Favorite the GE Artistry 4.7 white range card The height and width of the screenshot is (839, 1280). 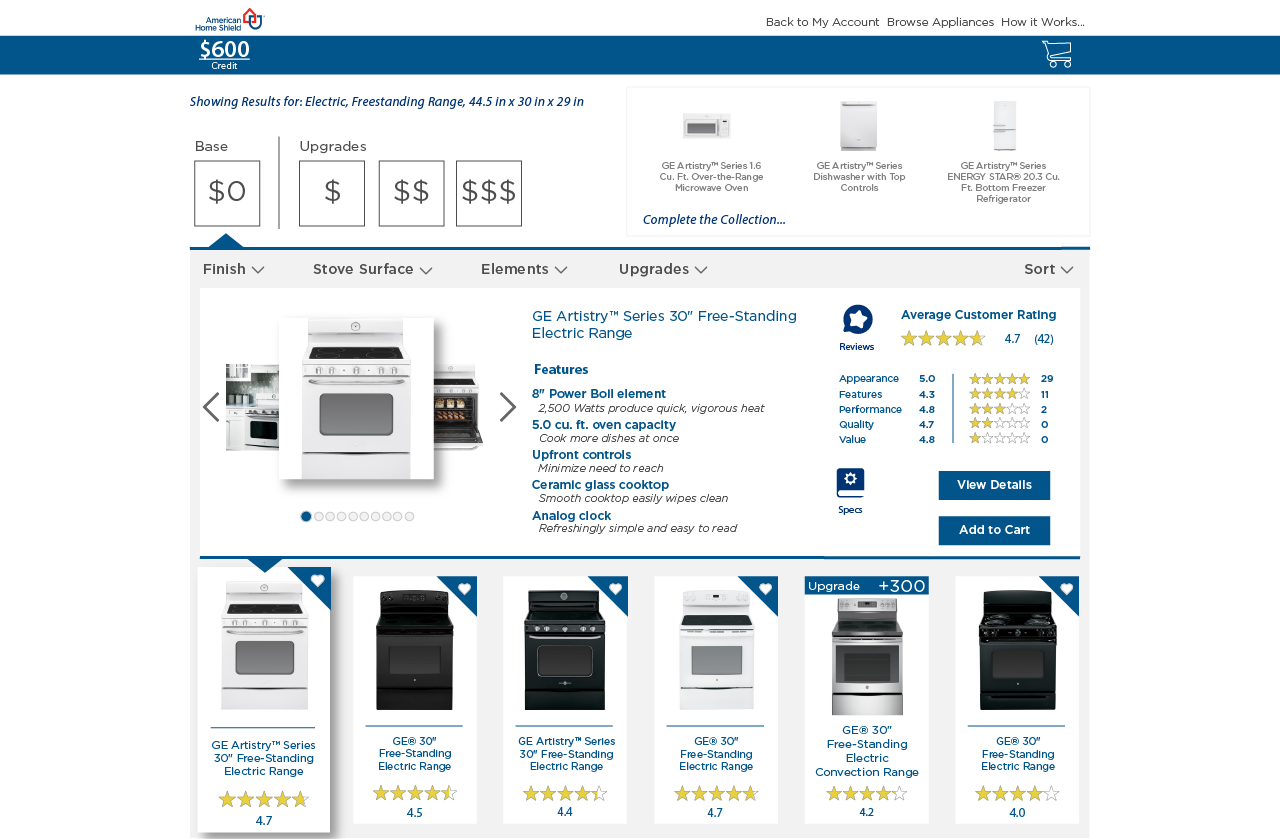pos(318,581)
